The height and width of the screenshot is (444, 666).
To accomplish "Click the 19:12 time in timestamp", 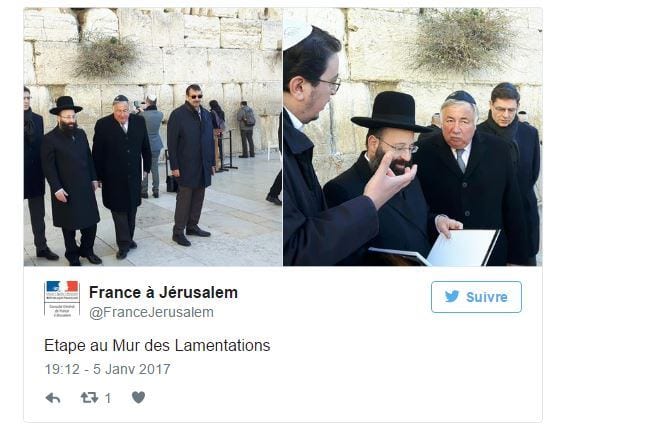I will click(x=62, y=369).
